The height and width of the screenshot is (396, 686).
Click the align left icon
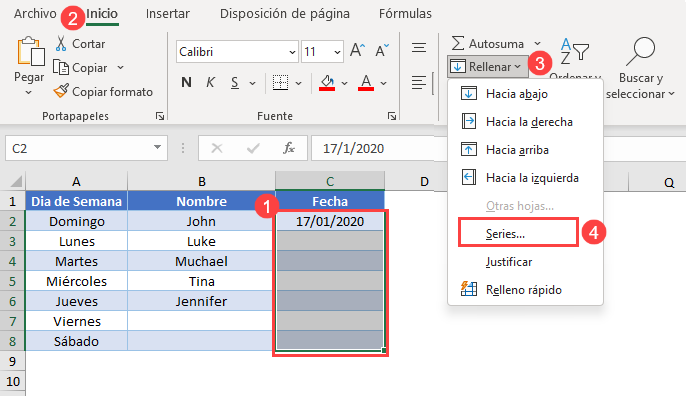(419, 82)
